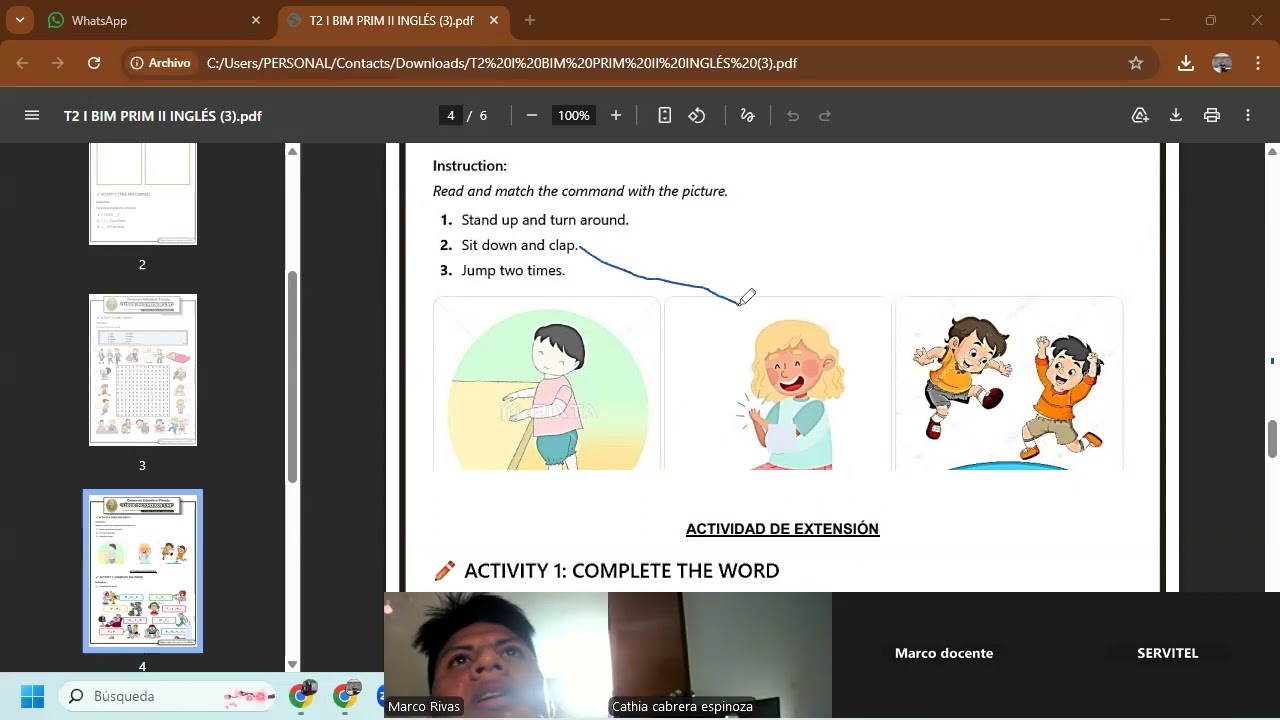Select SERVITEL participant tile
1280x720 pixels.
pyautogui.click(x=1168, y=653)
